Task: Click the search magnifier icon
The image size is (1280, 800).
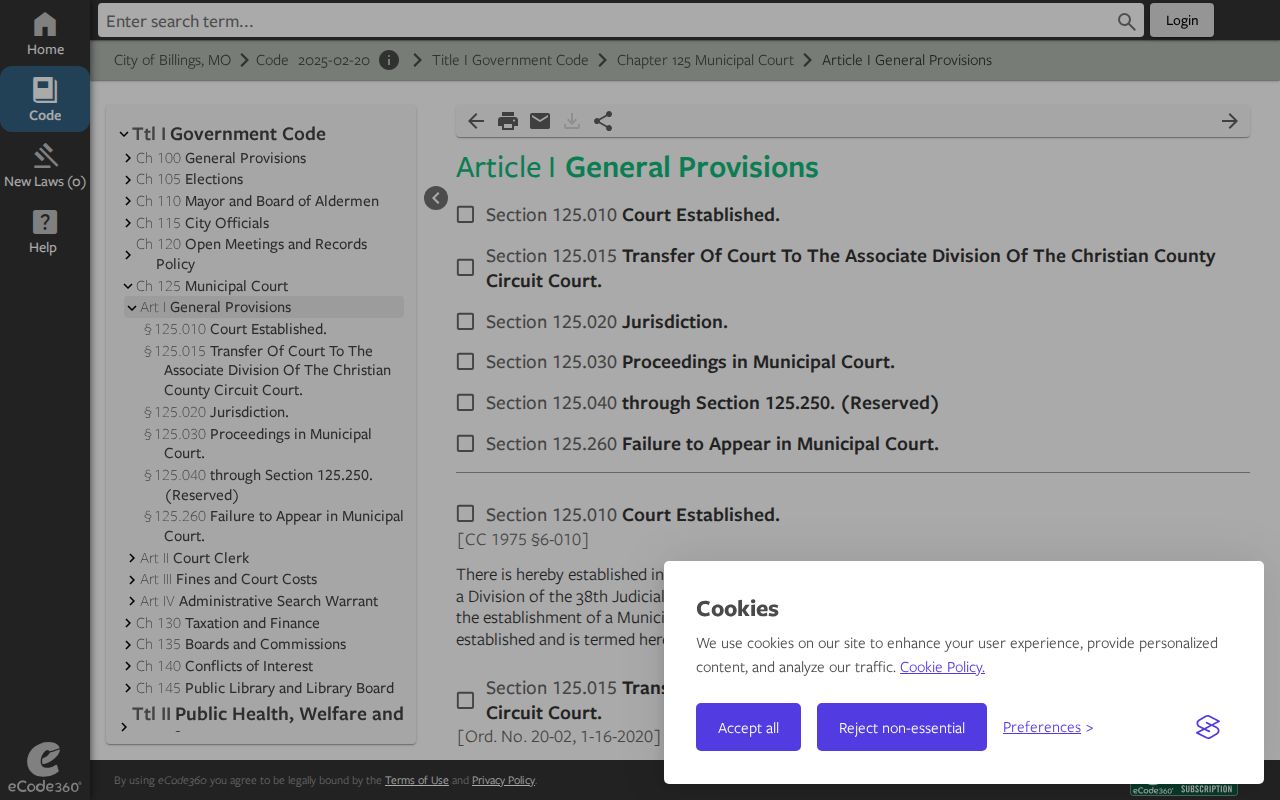Action: coord(1126,21)
